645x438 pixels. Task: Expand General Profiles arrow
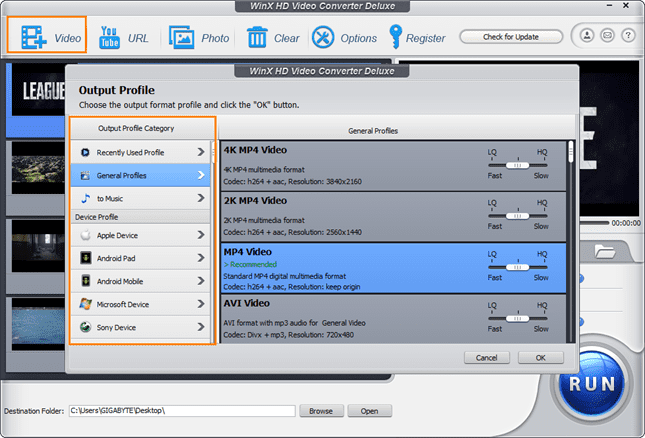click(201, 175)
